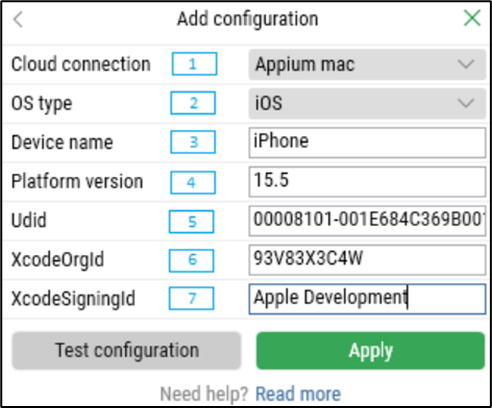
Task: Click the Test configuration button
Action: tap(126, 350)
